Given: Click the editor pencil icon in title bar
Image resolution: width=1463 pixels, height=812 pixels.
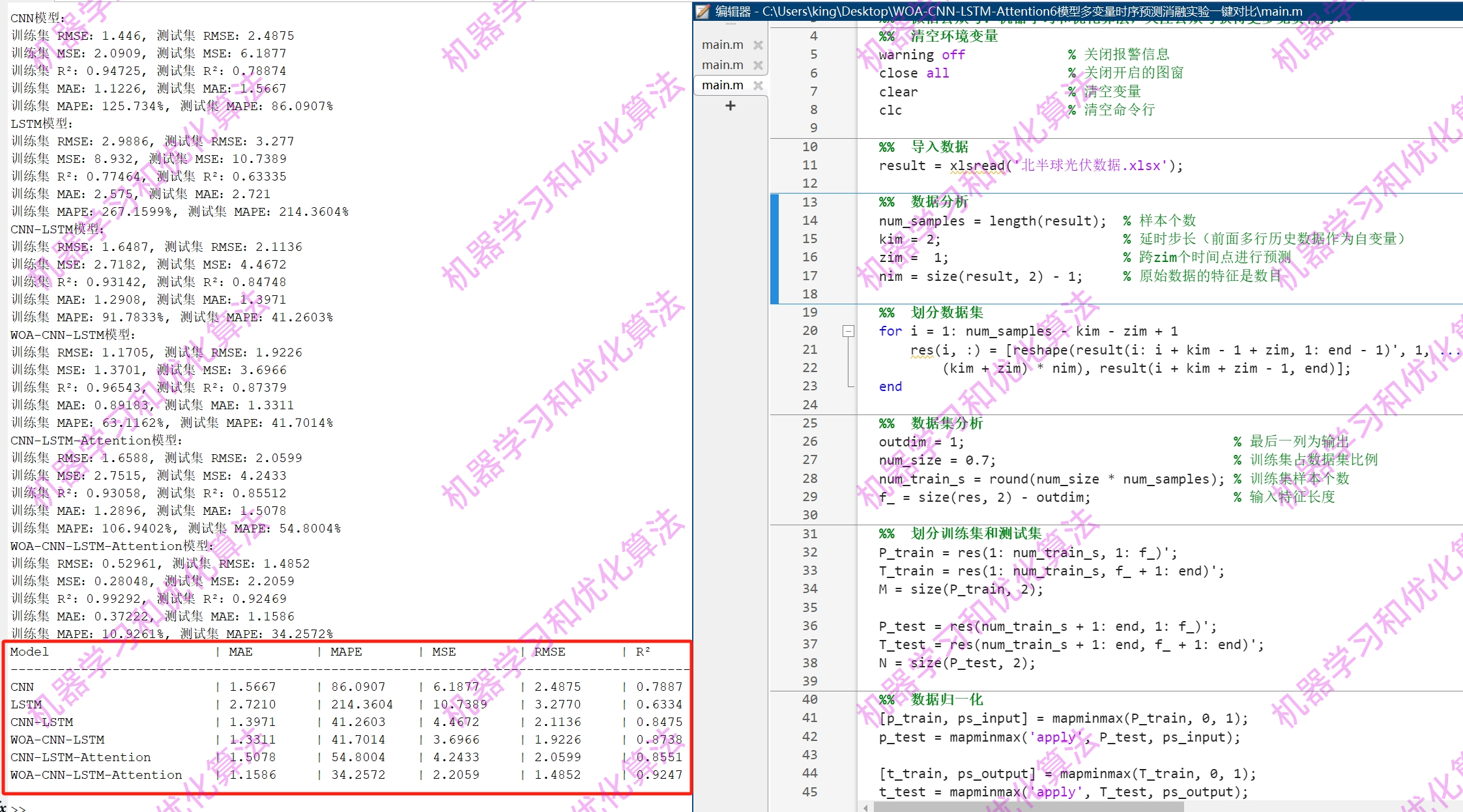Looking at the screenshot, I should (703, 11).
